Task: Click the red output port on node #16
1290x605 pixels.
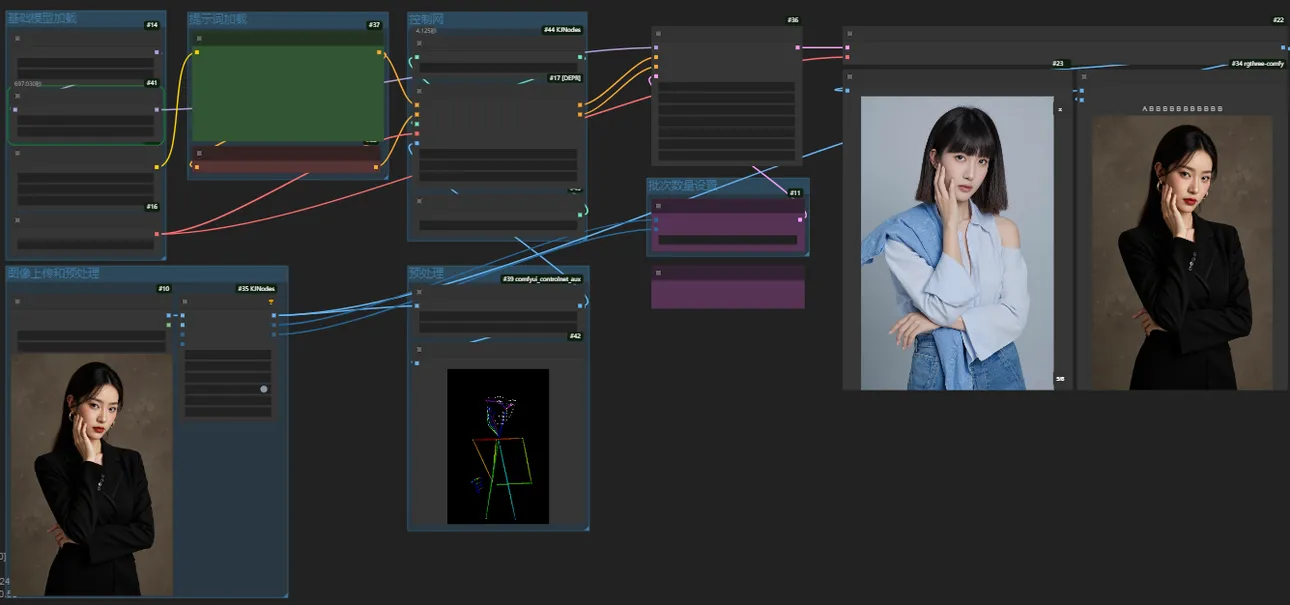Action: (x=157, y=234)
